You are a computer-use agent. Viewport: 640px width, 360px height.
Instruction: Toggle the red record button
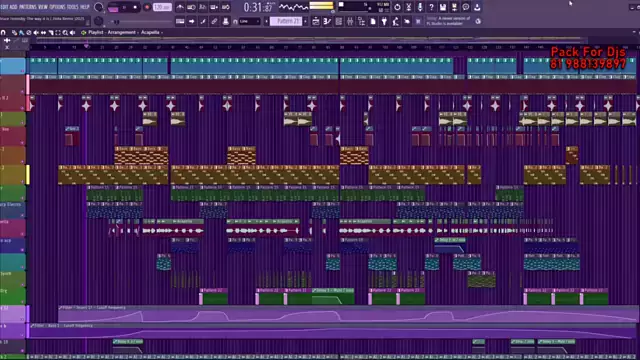coord(147,7)
